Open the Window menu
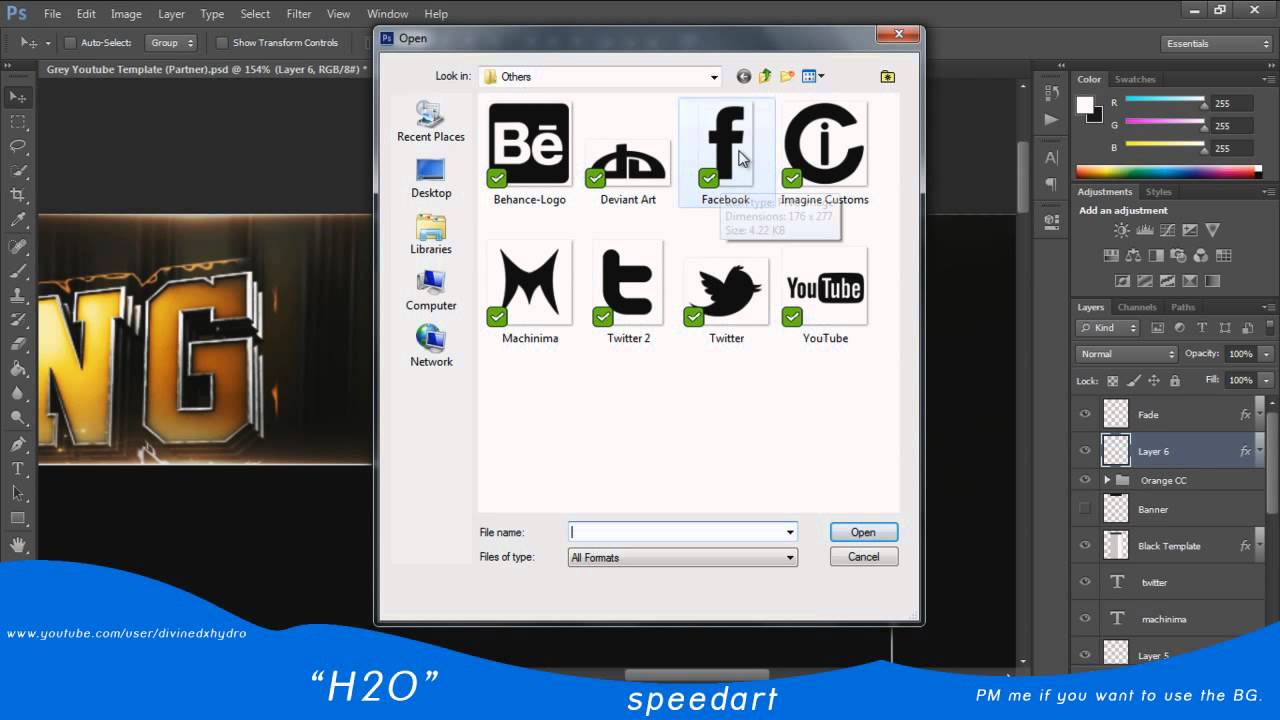 (x=387, y=14)
